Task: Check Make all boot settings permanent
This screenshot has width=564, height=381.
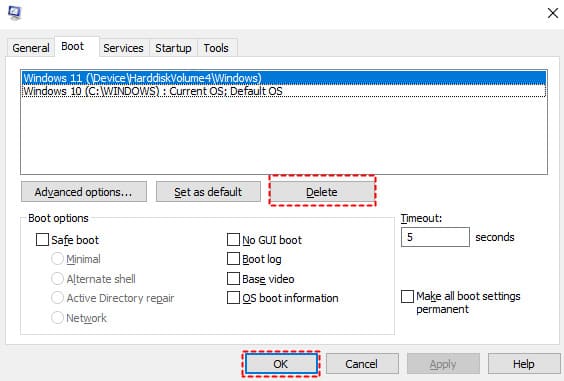Action: [407, 296]
